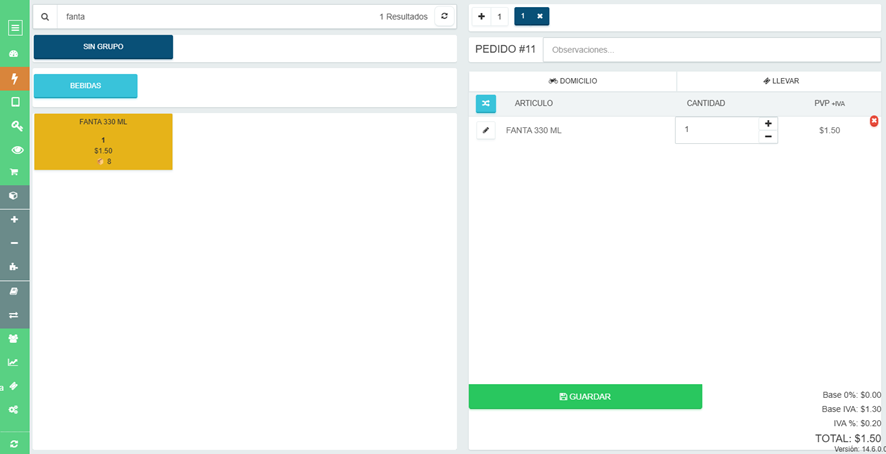Open the line chart reports icon
Screen dimensions: 886x454
[x=13, y=362]
